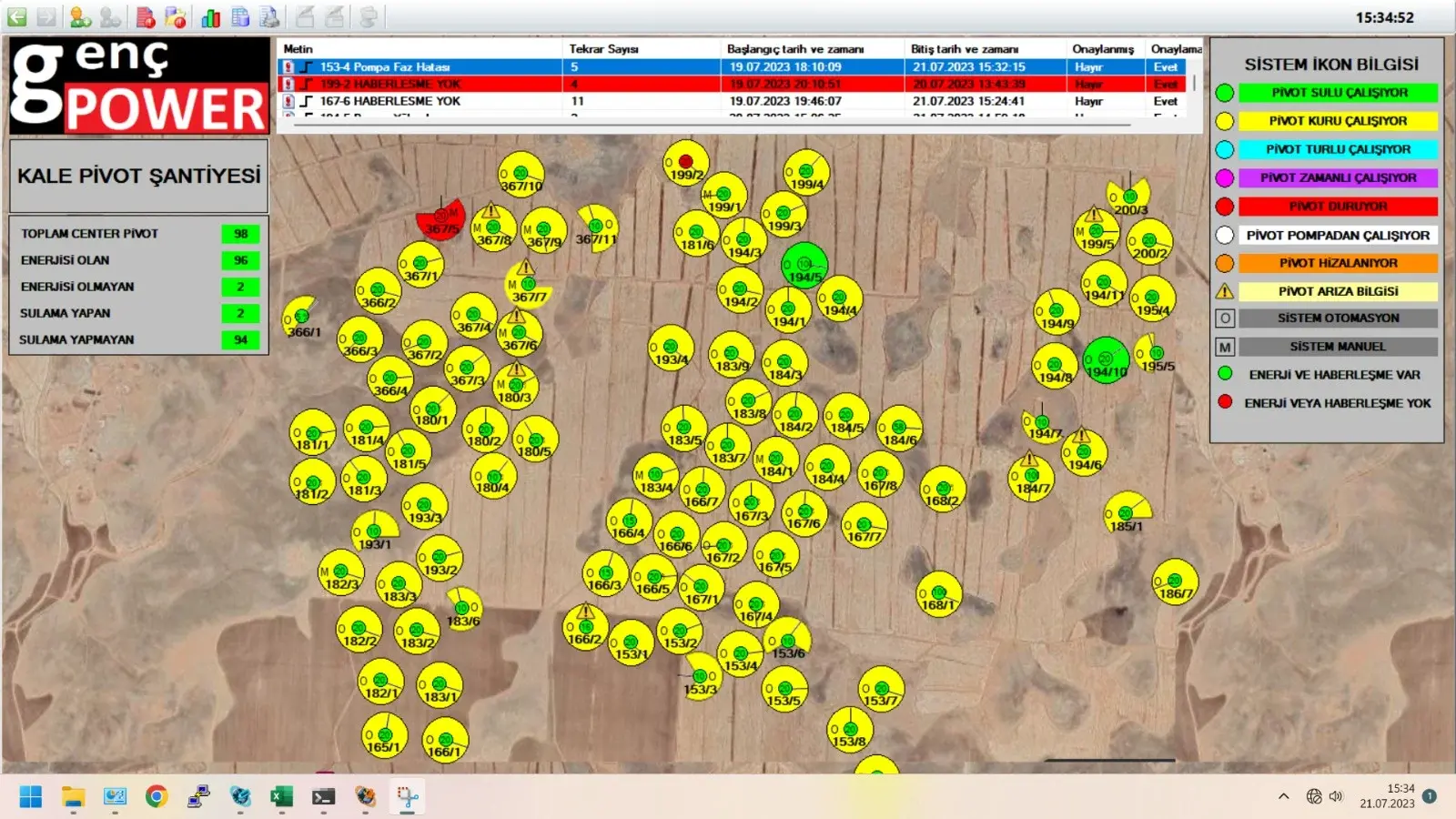Click the Metin column header
The width and height of the screenshot is (1456, 819).
point(298,49)
